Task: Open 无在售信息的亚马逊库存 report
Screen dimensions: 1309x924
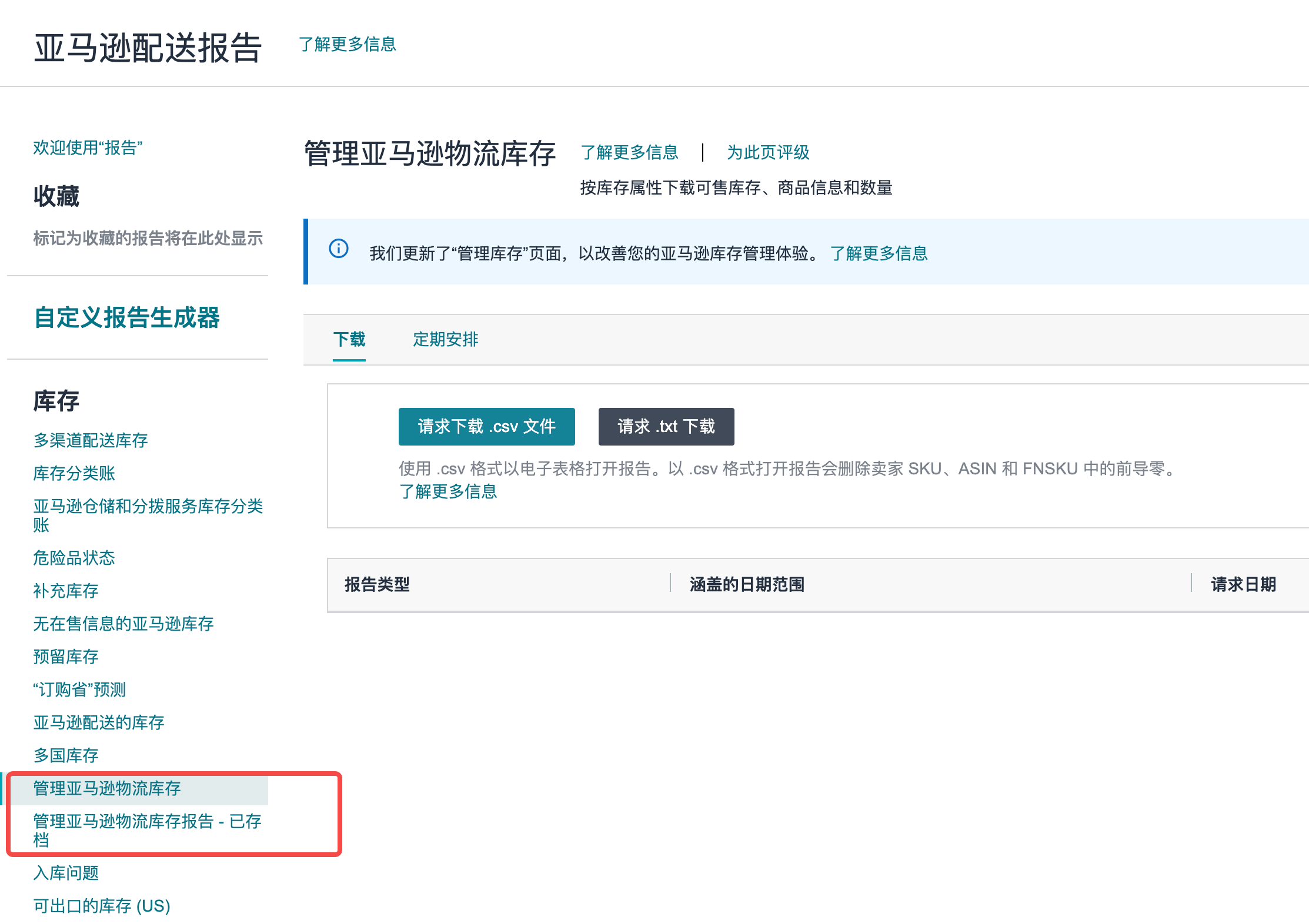Action: pos(123,624)
